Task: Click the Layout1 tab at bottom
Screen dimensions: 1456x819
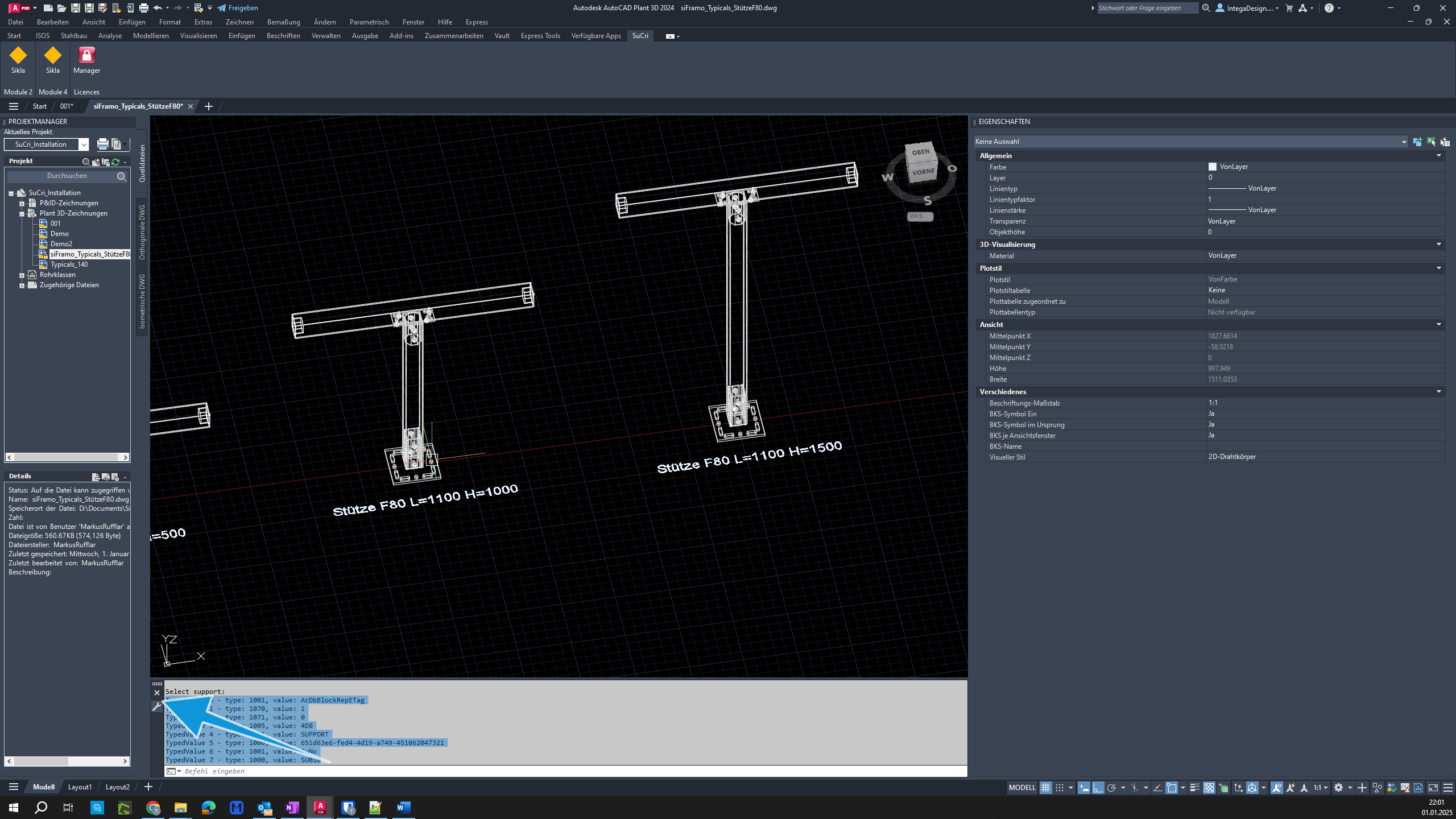Action: point(78,787)
